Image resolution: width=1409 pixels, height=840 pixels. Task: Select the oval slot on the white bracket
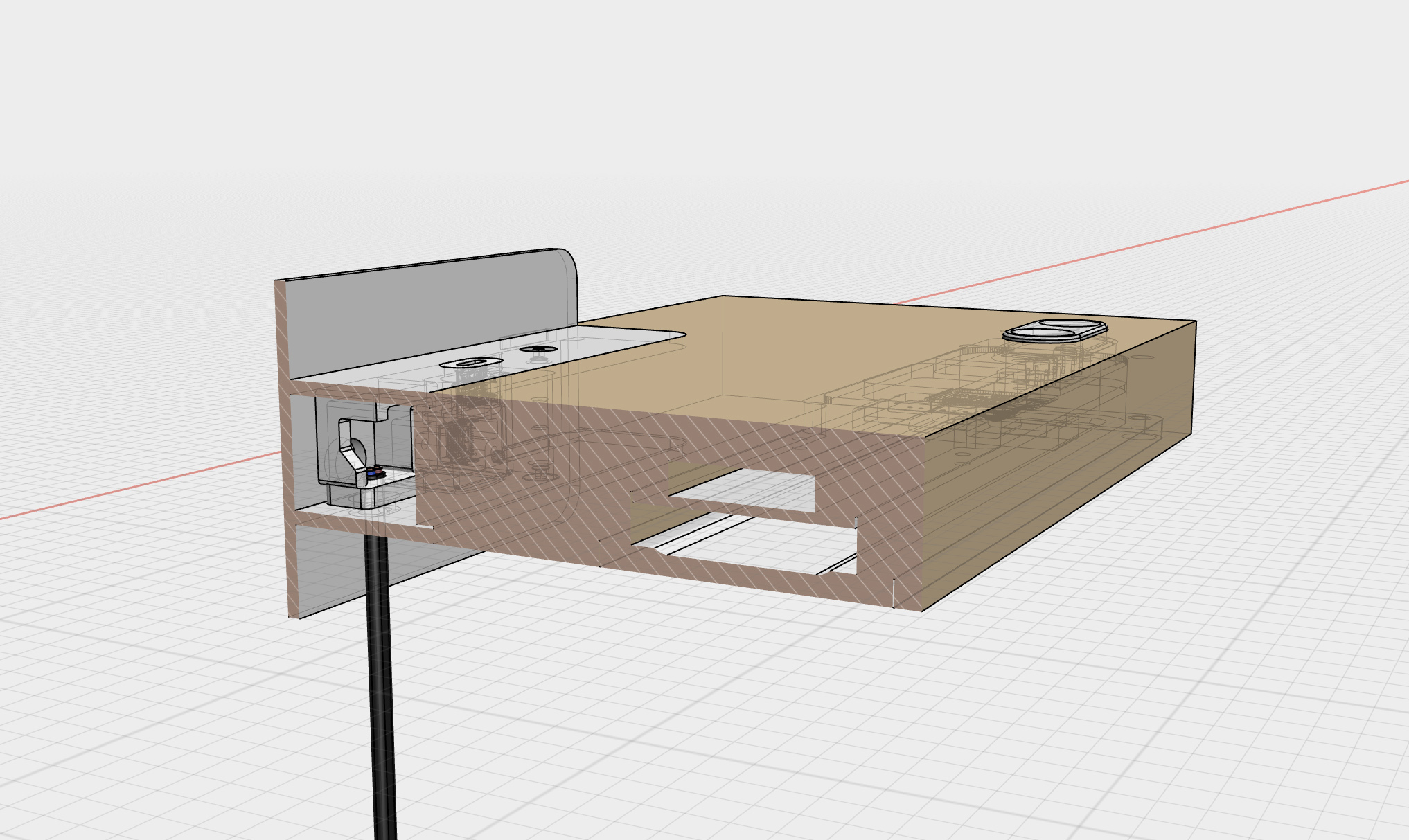[x=471, y=363]
